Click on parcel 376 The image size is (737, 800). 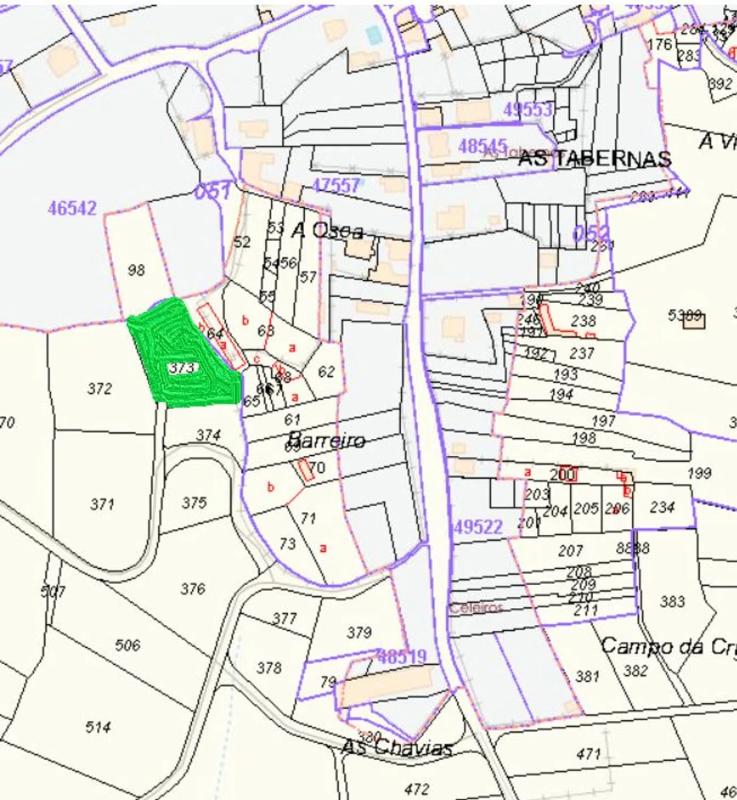coord(192,588)
